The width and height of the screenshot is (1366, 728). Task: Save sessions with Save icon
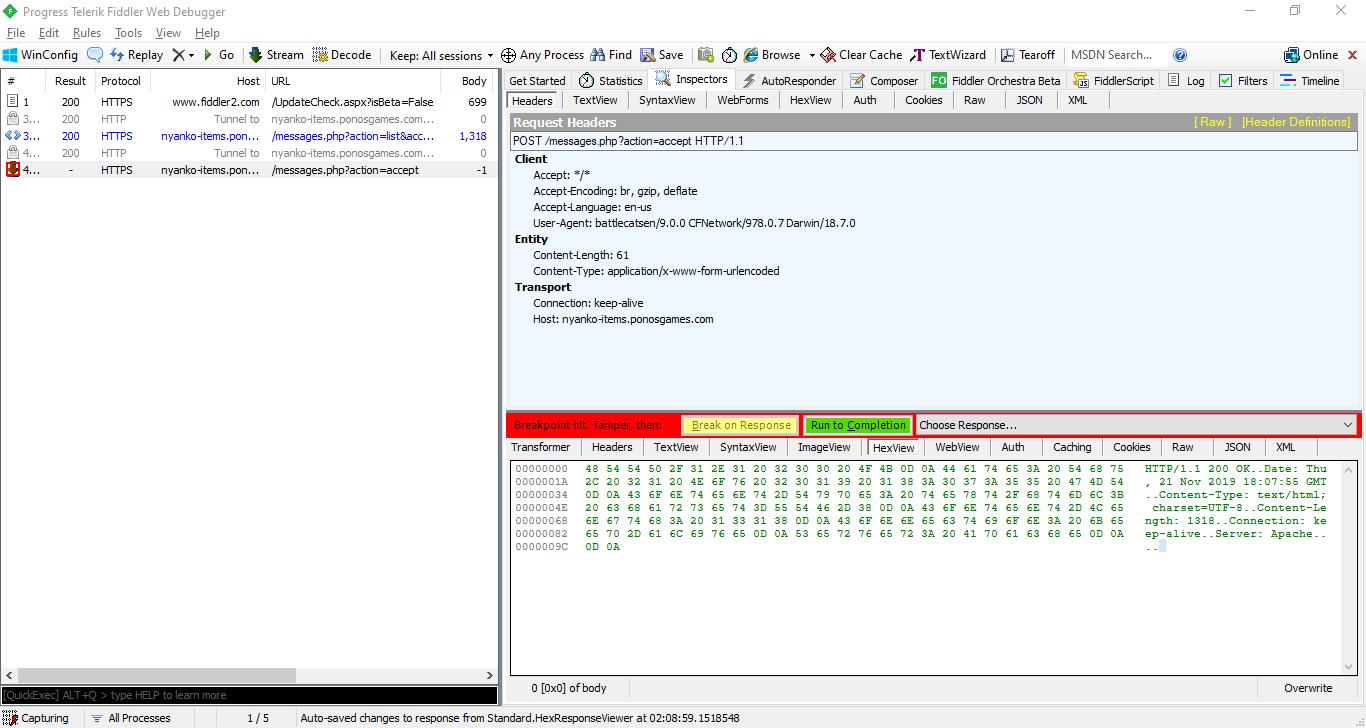662,55
